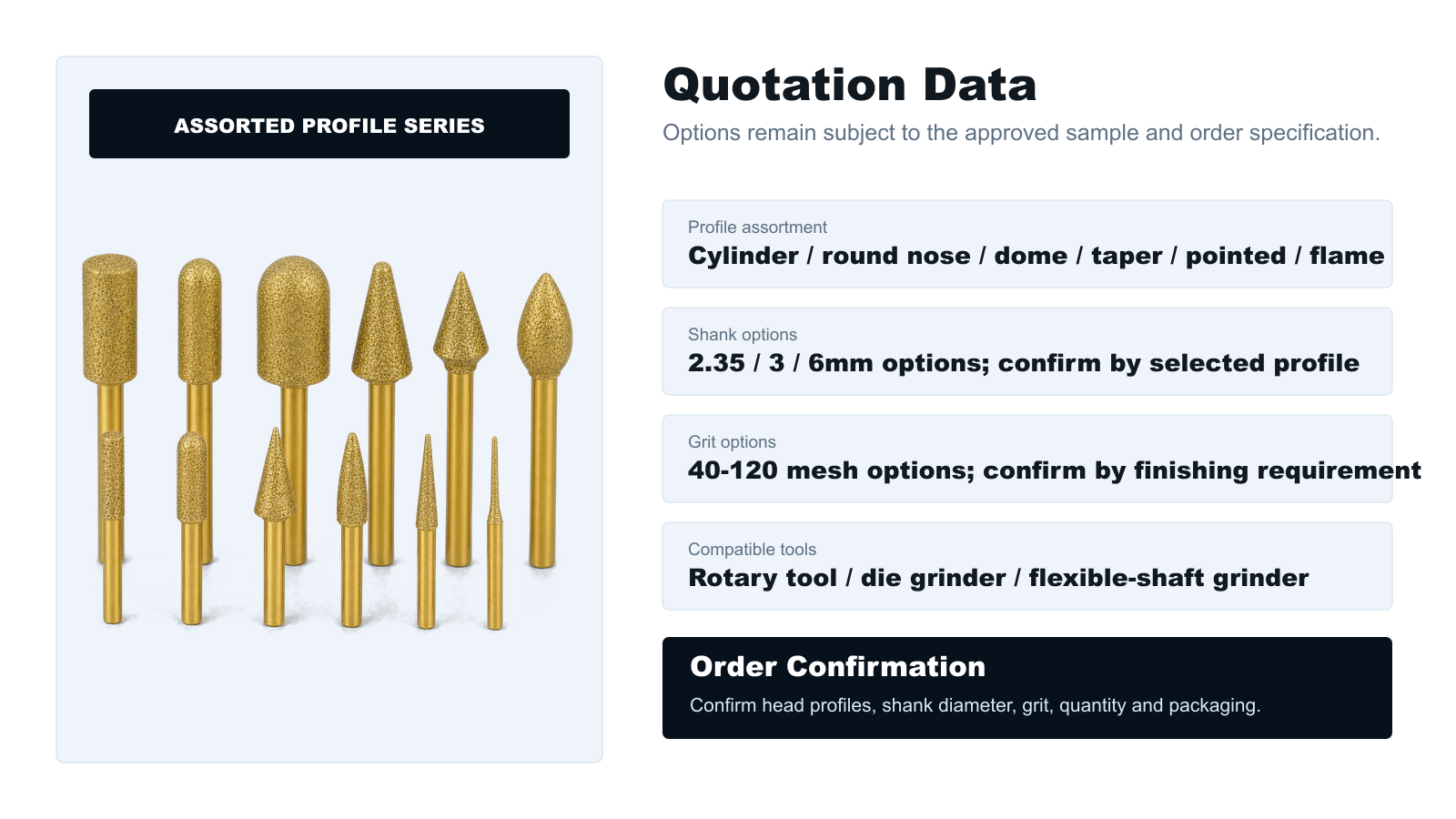
Task: Open the Profile assortment card
Action: click(x=1027, y=244)
